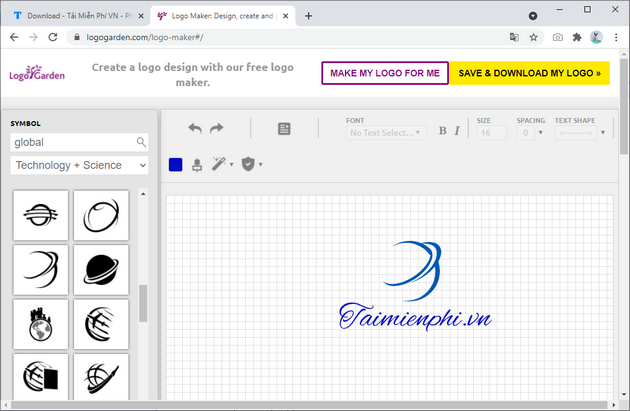Click the page vertical scrollbar thumb
The height and width of the screenshot is (411, 630).
point(624,106)
